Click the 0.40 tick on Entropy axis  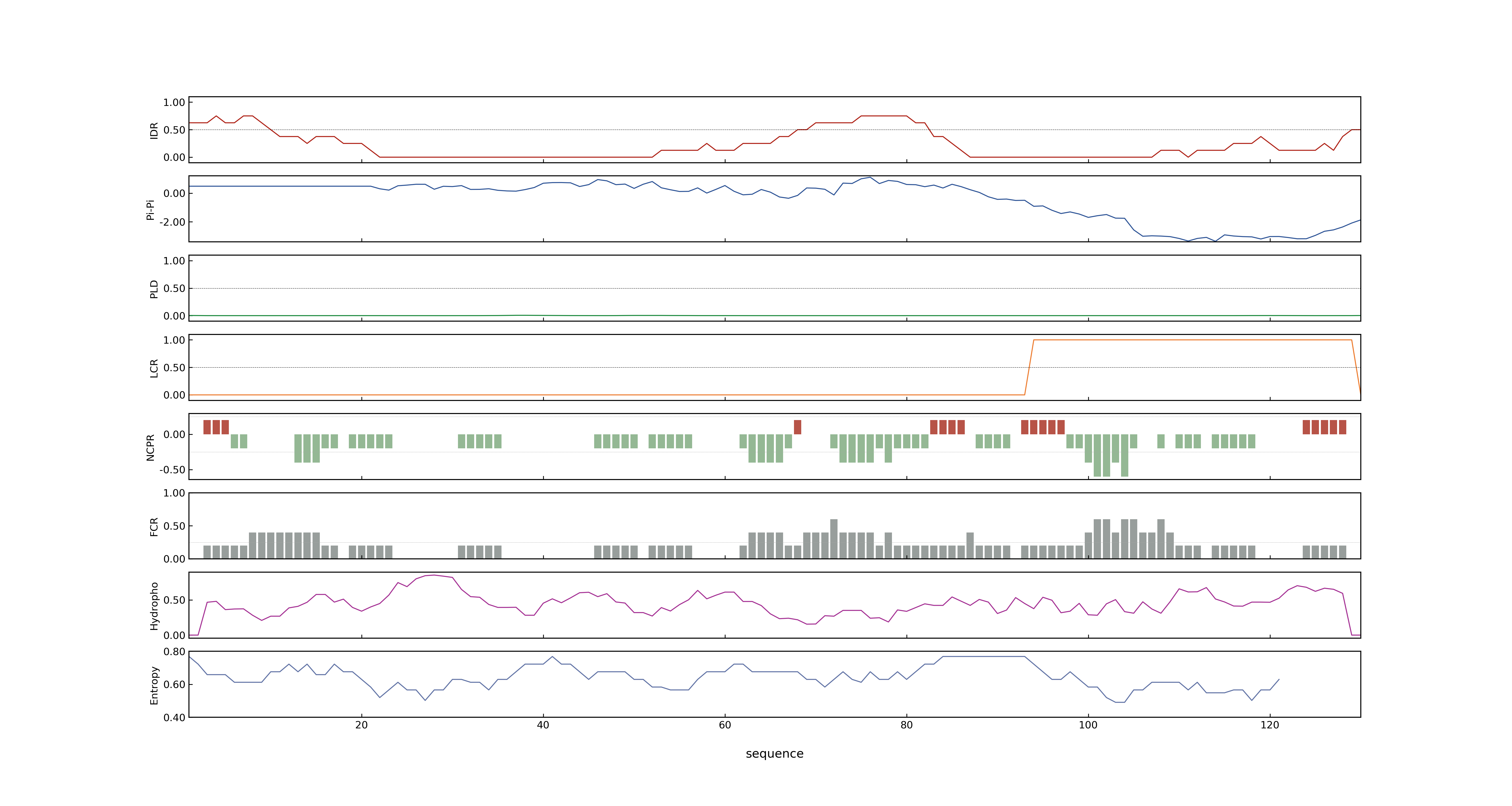[174, 717]
